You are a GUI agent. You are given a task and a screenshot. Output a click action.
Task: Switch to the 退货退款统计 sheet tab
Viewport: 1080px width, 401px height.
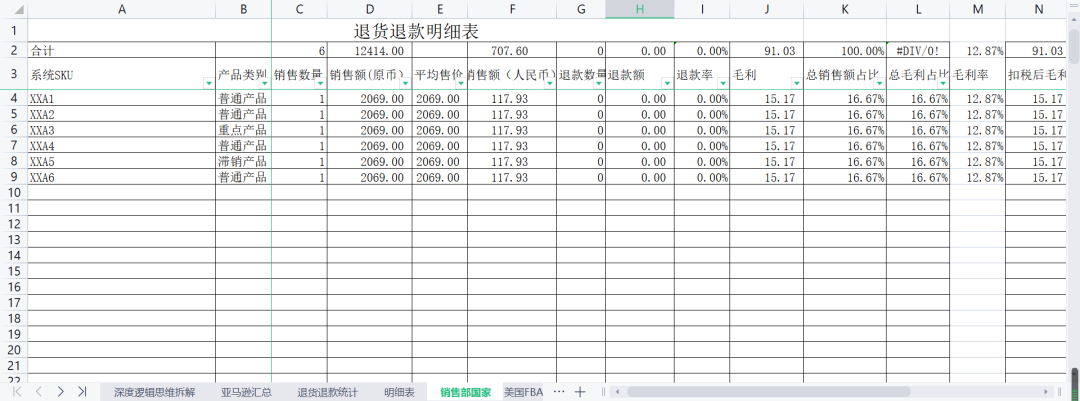point(327,393)
